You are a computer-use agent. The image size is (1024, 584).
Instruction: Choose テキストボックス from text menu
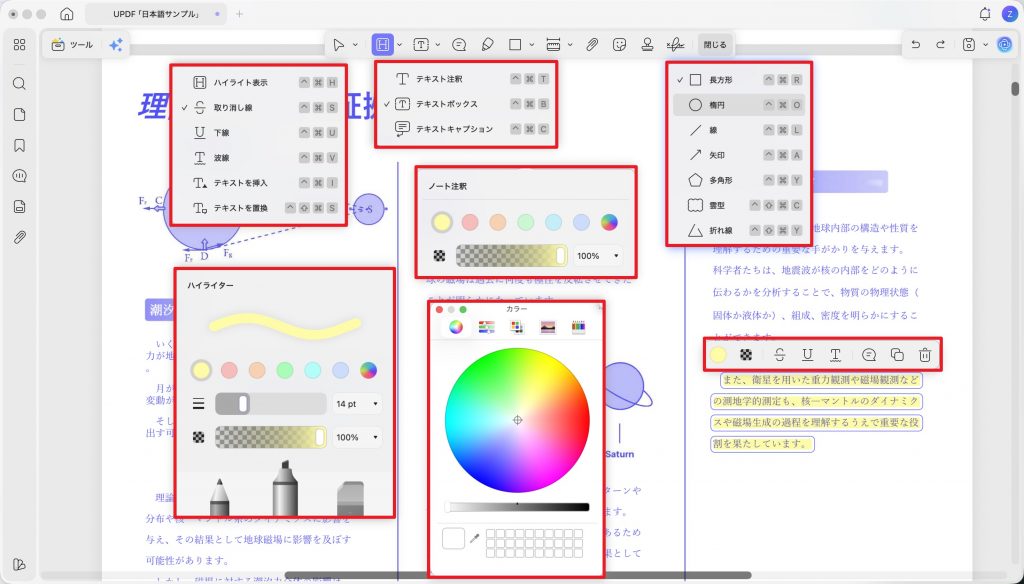click(466, 103)
